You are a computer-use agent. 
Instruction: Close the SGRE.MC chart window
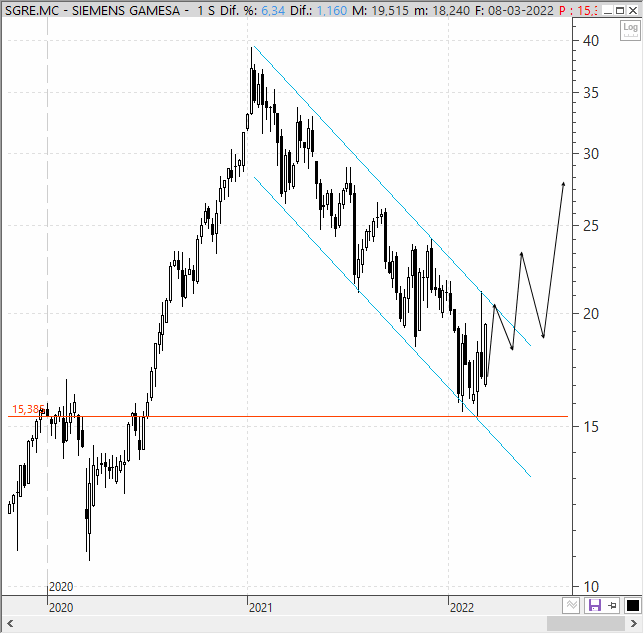[x=633, y=10]
